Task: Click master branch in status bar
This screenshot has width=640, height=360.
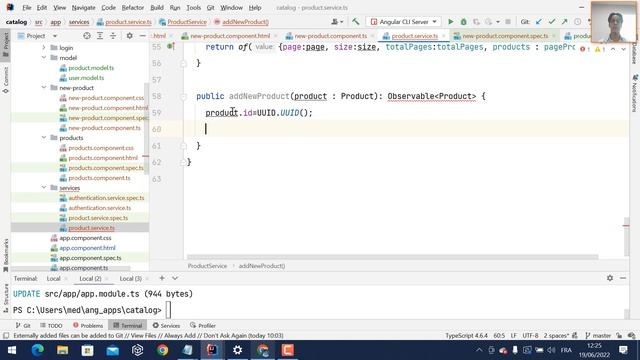Action: (x=598, y=336)
